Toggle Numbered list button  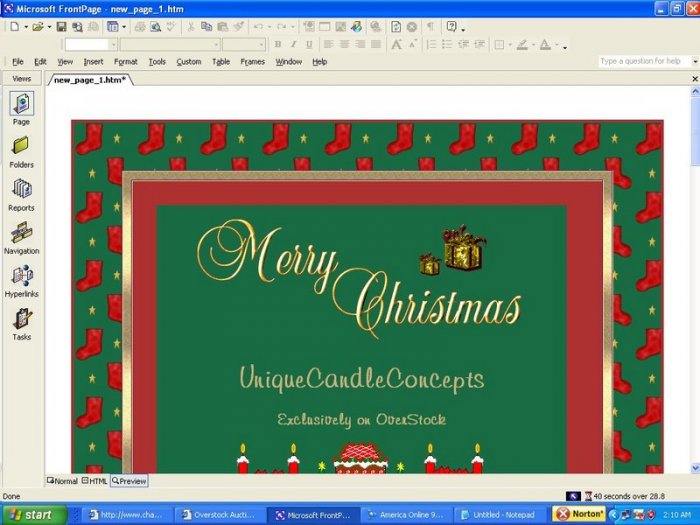[431, 44]
